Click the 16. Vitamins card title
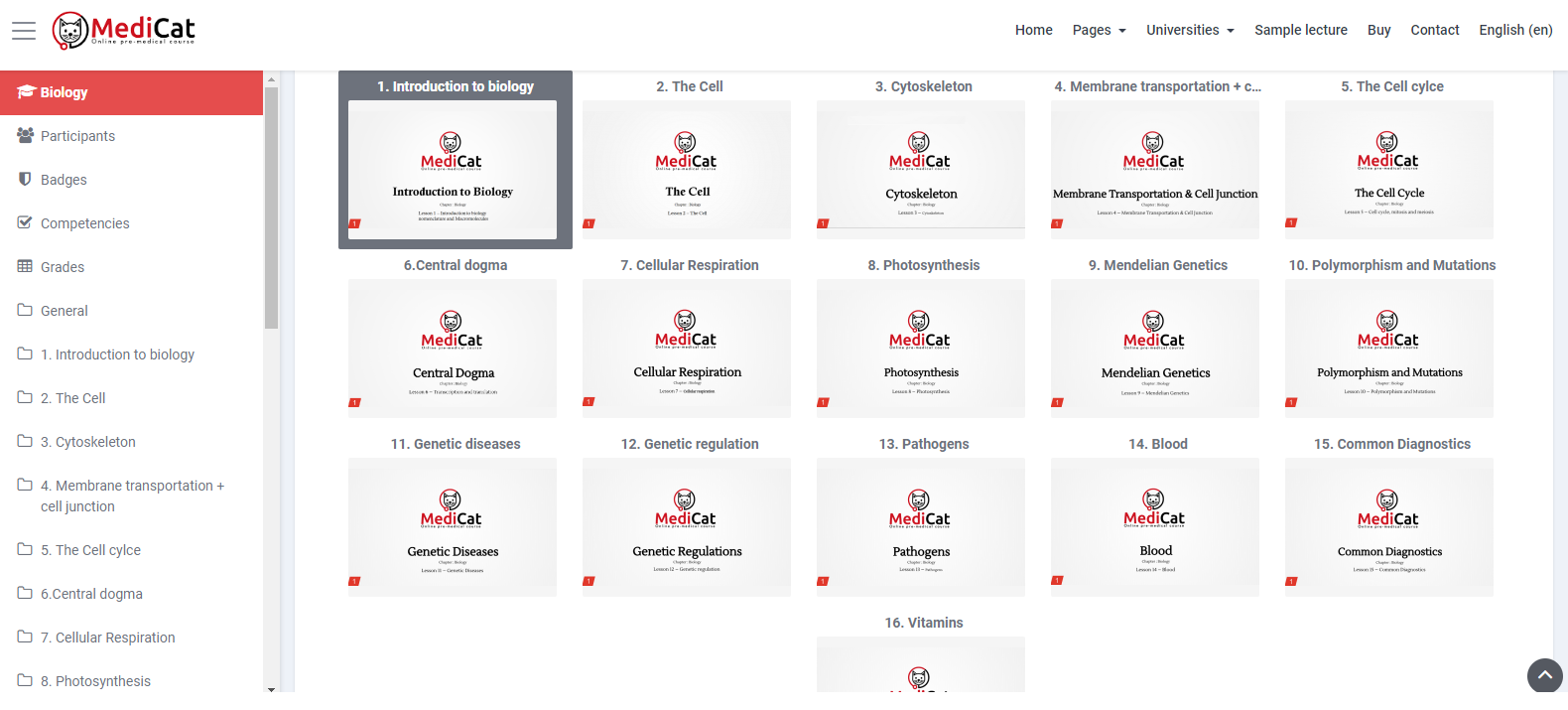The image size is (1568, 710). pyautogui.click(x=924, y=623)
